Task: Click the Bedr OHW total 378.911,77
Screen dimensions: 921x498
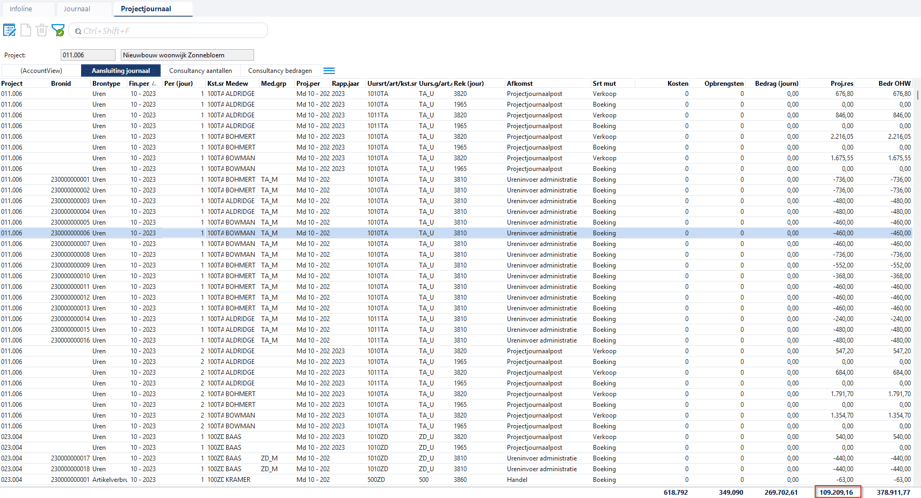Action: (x=893, y=492)
